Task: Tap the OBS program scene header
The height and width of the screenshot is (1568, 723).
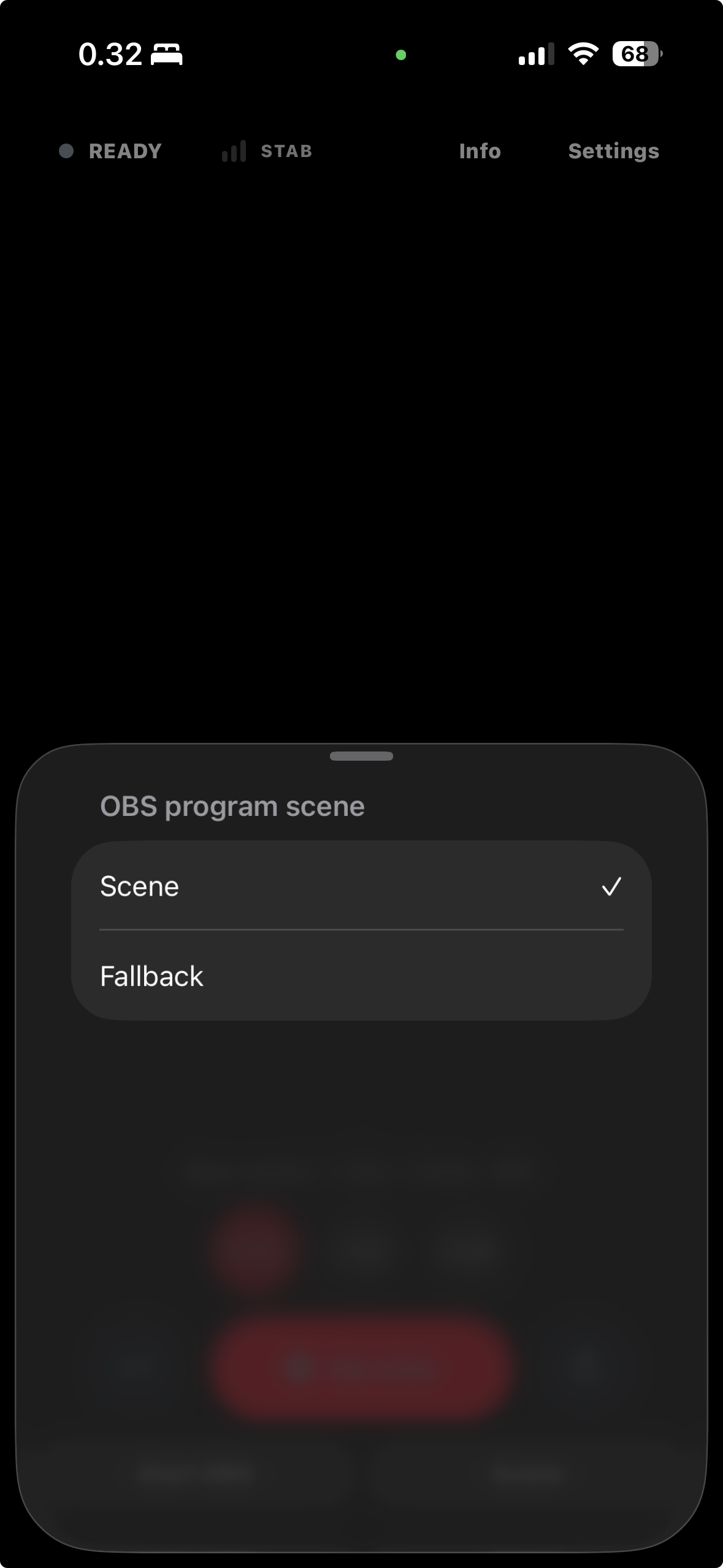Action: (232, 807)
